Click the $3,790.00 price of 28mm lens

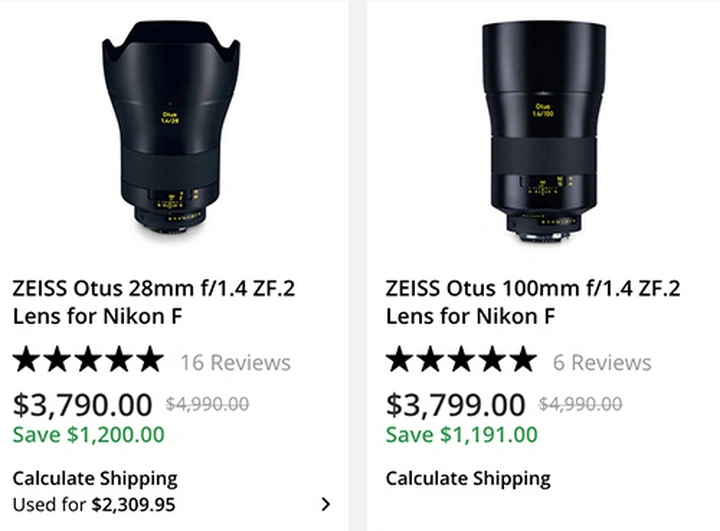[82, 405]
